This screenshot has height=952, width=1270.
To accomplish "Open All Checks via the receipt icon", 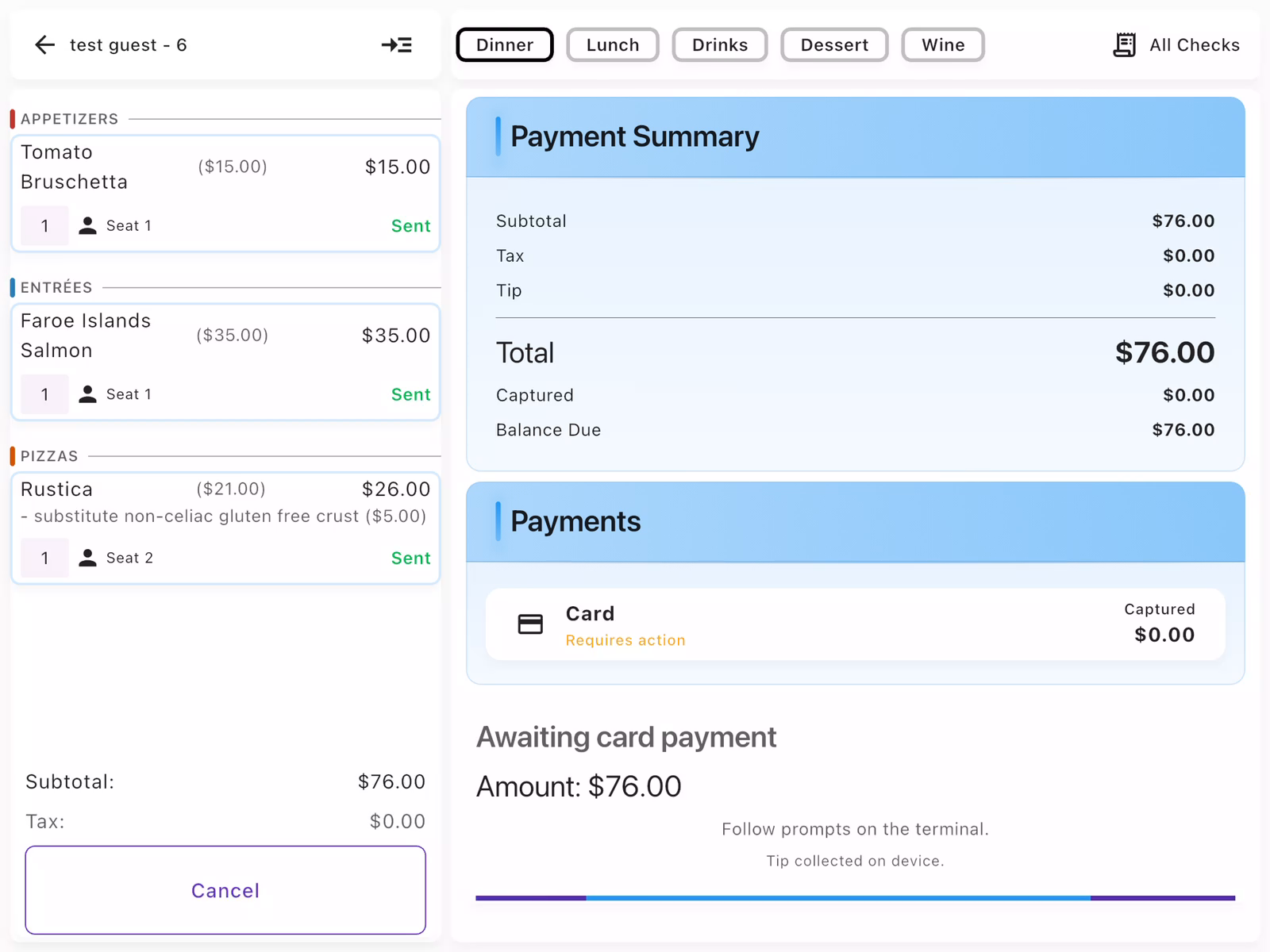I will pyautogui.click(x=1124, y=45).
